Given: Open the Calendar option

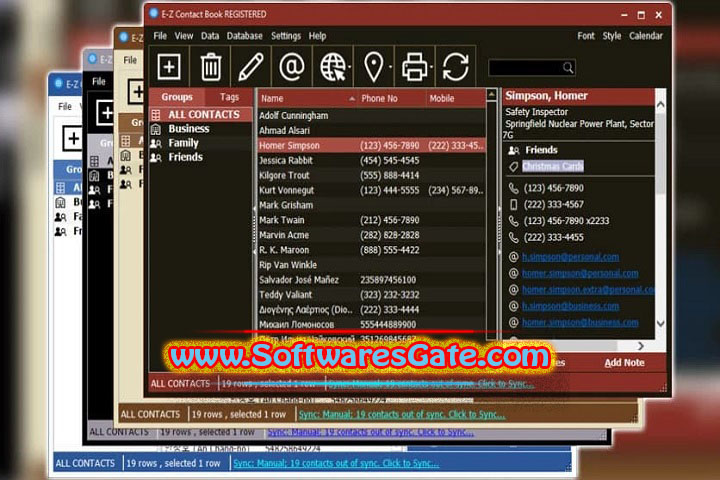Looking at the screenshot, I should coord(646,36).
